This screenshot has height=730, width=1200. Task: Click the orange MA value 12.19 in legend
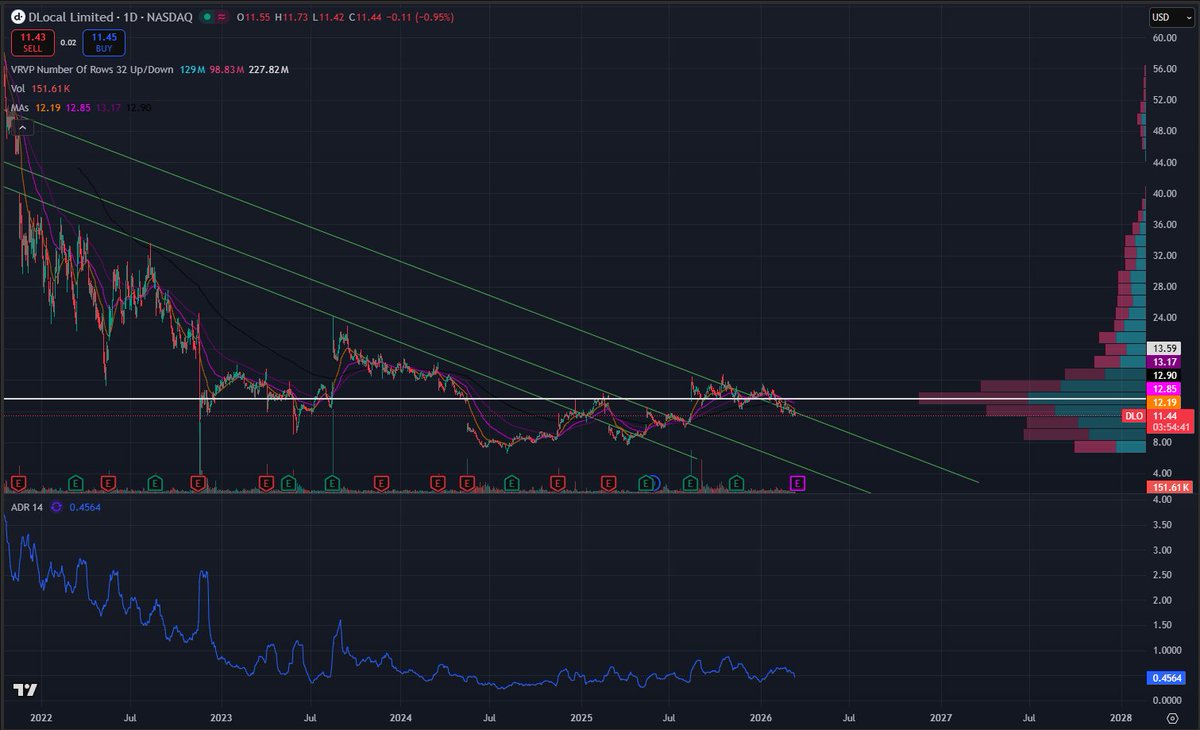(x=47, y=106)
